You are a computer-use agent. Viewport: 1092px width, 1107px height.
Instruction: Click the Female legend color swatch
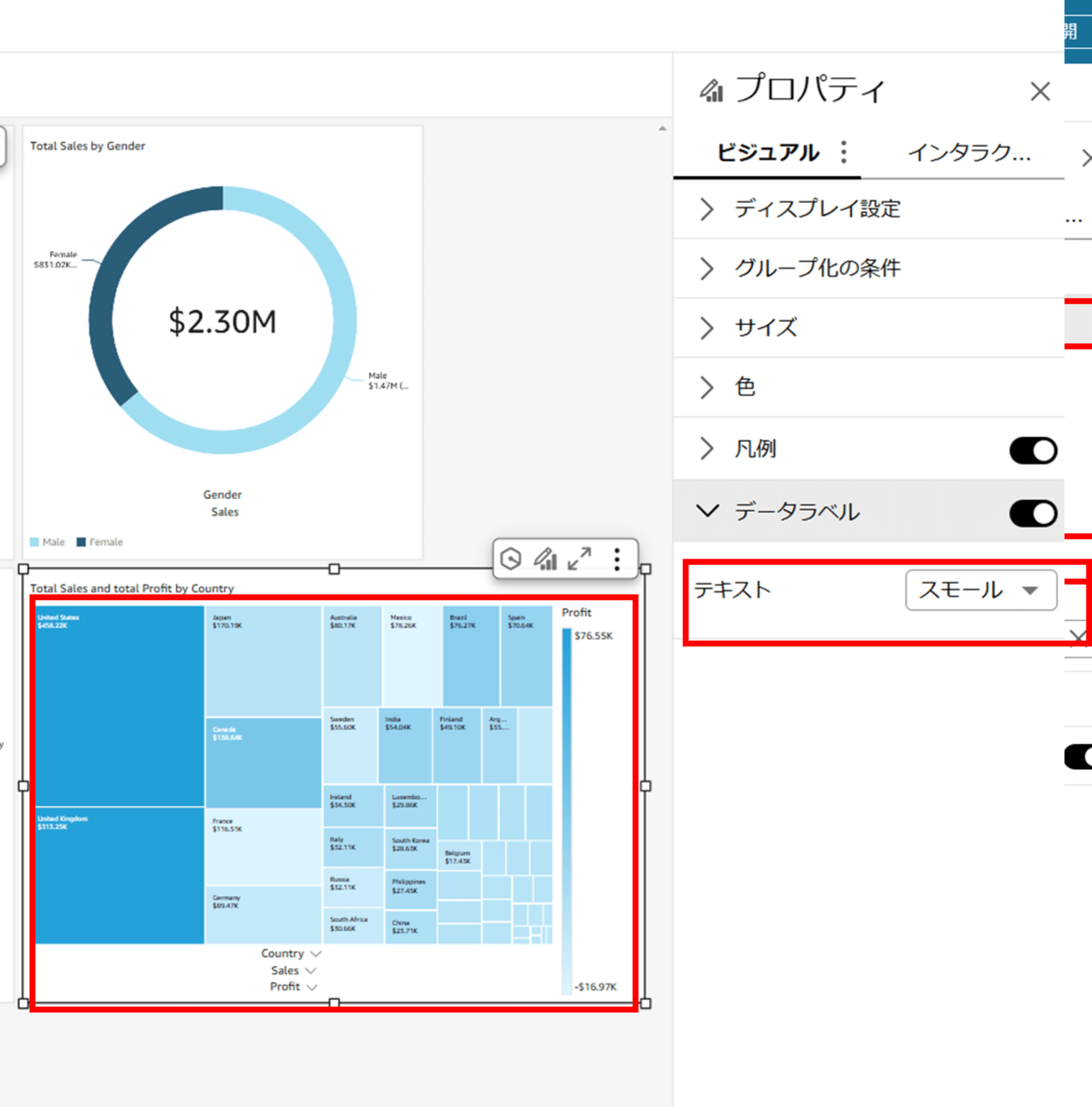[x=81, y=542]
